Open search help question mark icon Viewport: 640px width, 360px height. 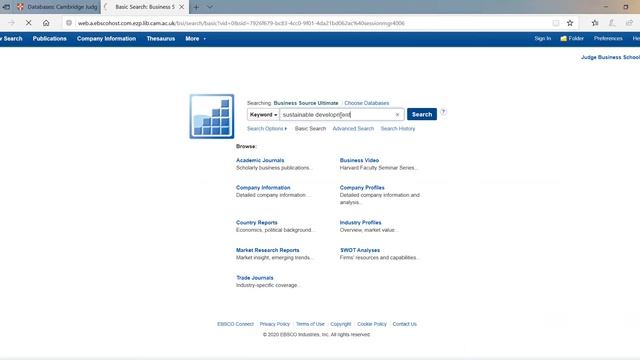tap(443, 112)
